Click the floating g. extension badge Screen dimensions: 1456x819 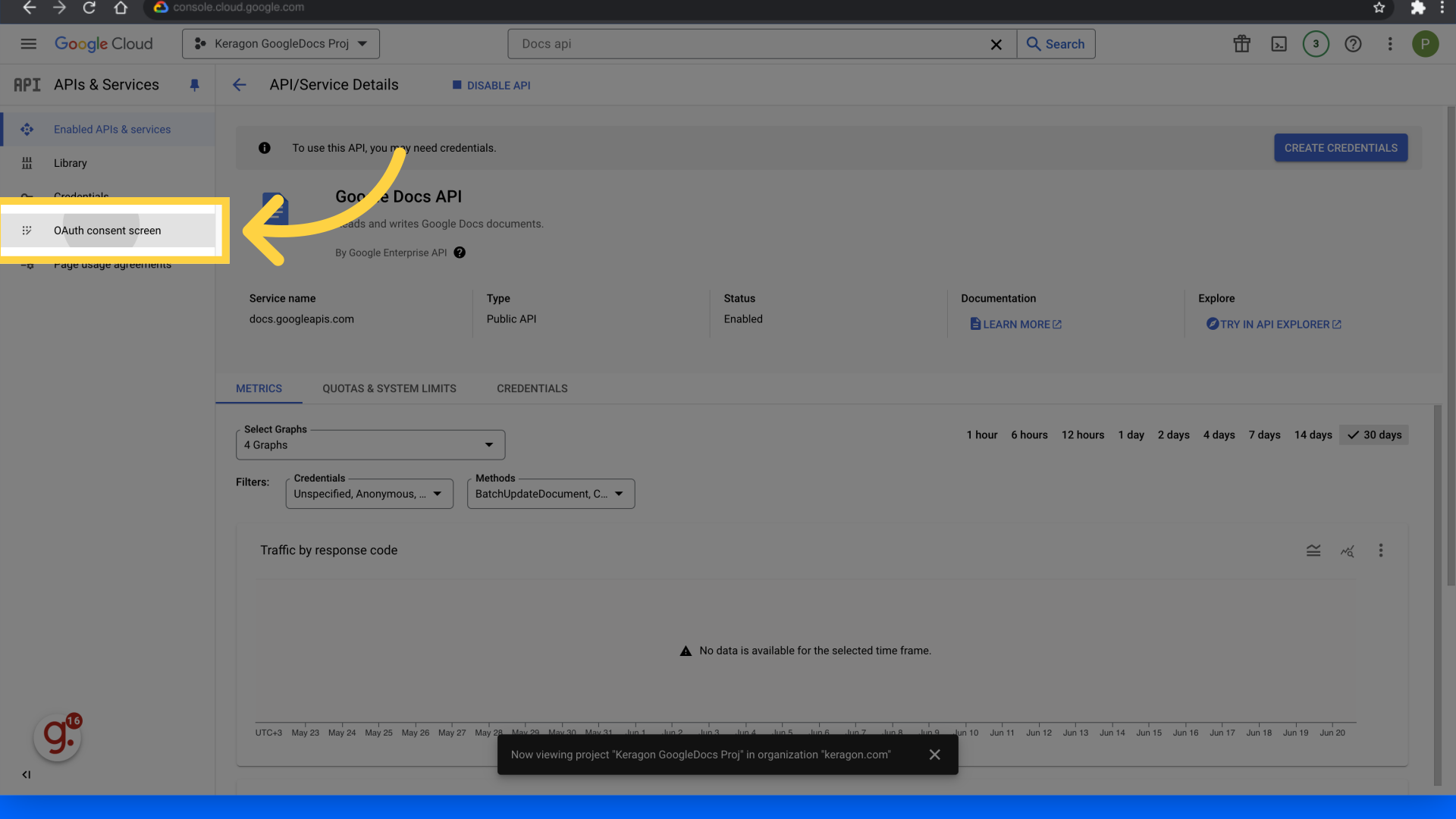click(58, 736)
